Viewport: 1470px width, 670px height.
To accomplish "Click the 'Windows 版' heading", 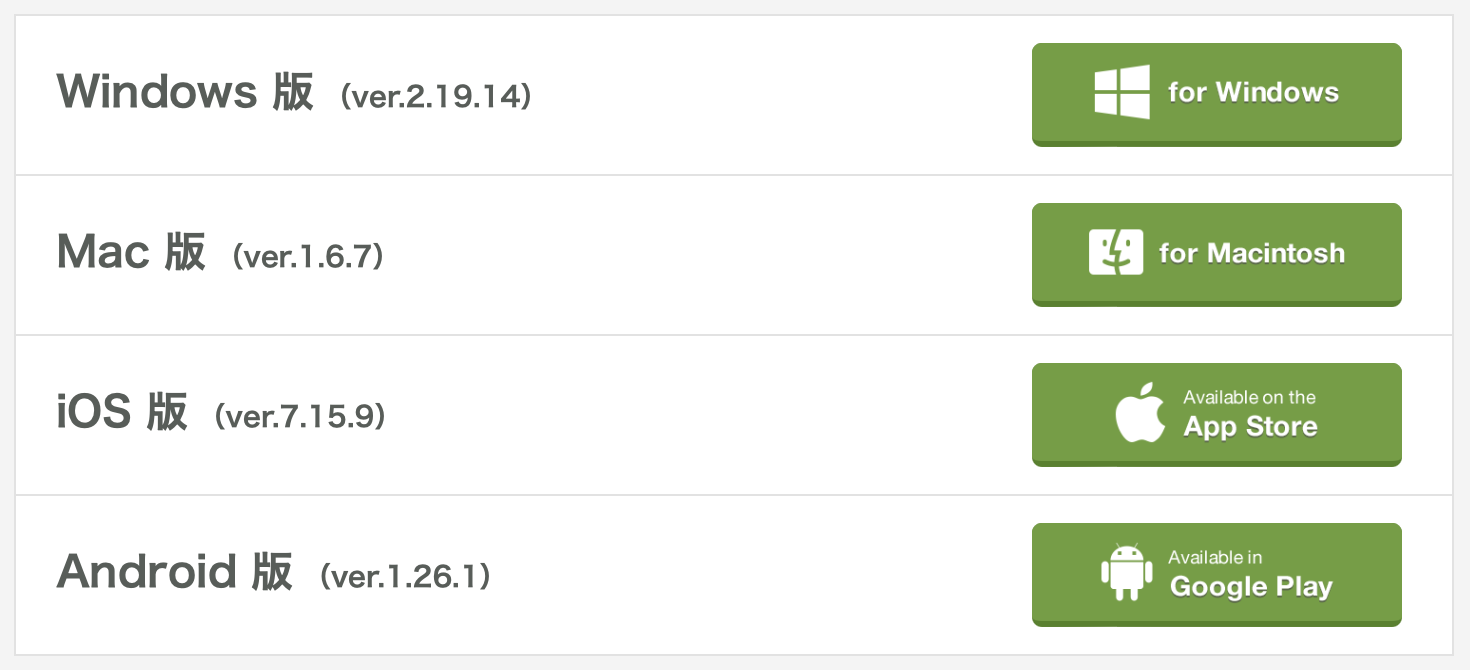I will tap(186, 92).
